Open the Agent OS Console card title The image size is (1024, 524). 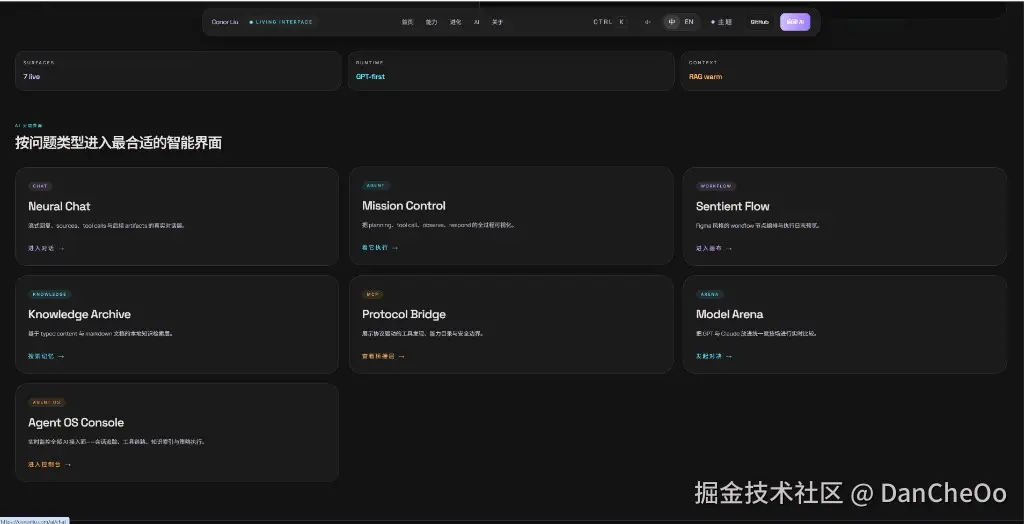click(76, 423)
